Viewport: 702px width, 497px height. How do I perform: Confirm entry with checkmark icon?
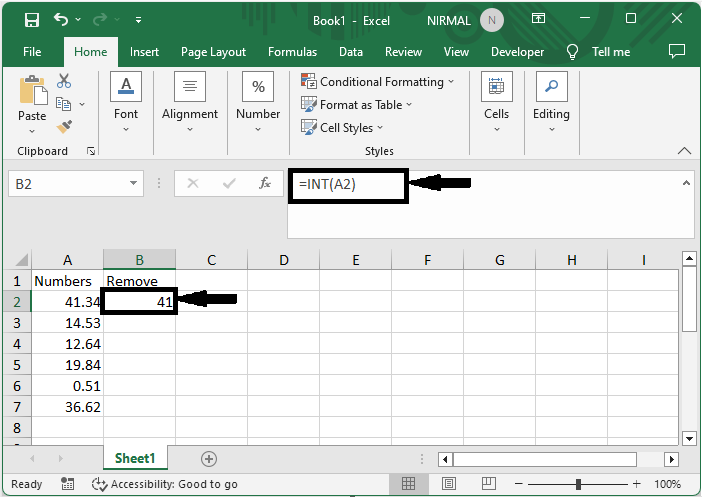(229, 183)
